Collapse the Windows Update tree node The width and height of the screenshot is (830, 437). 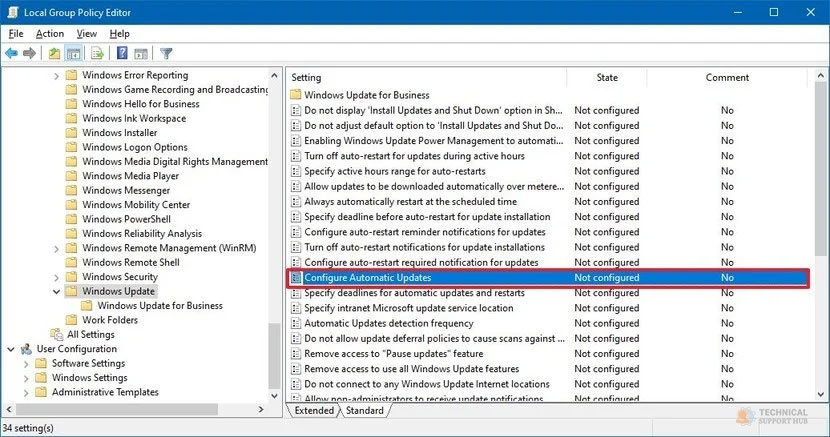pos(56,292)
